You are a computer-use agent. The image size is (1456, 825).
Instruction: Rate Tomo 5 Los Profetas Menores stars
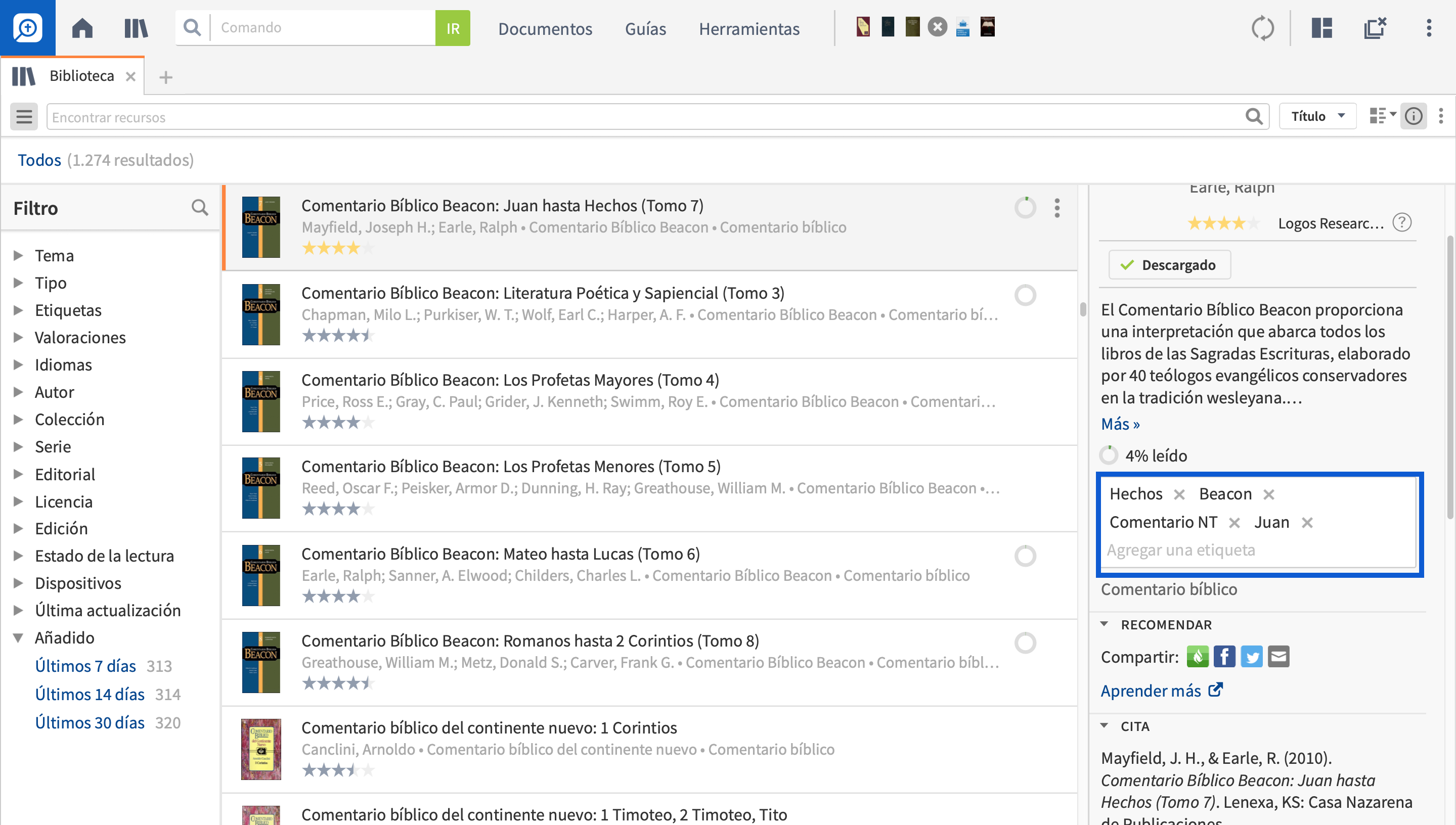pyautogui.click(x=338, y=510)
